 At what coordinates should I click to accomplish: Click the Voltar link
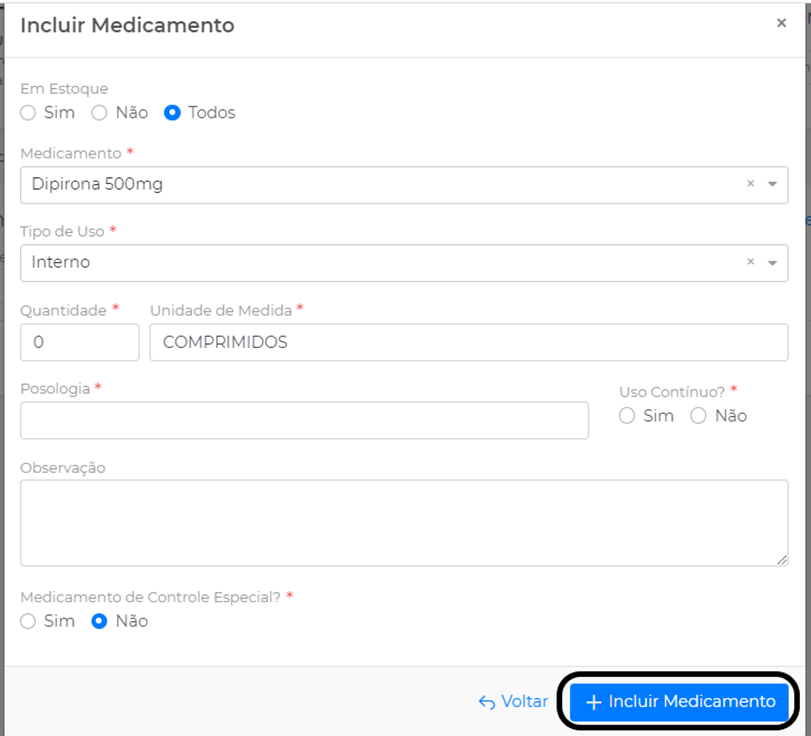[513, 702]
